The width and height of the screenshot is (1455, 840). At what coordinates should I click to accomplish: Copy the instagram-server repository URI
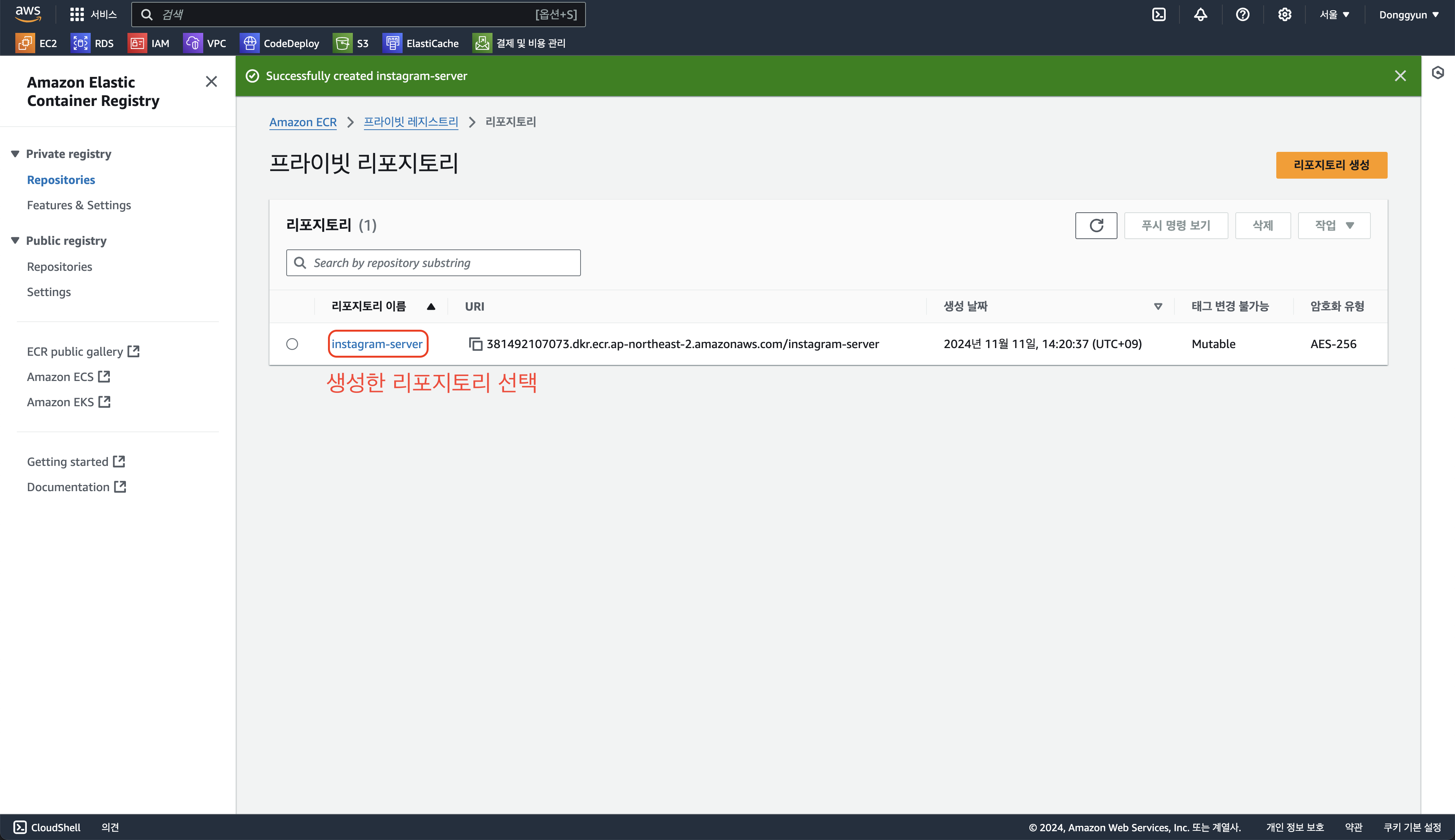click(x=475, y=344)
